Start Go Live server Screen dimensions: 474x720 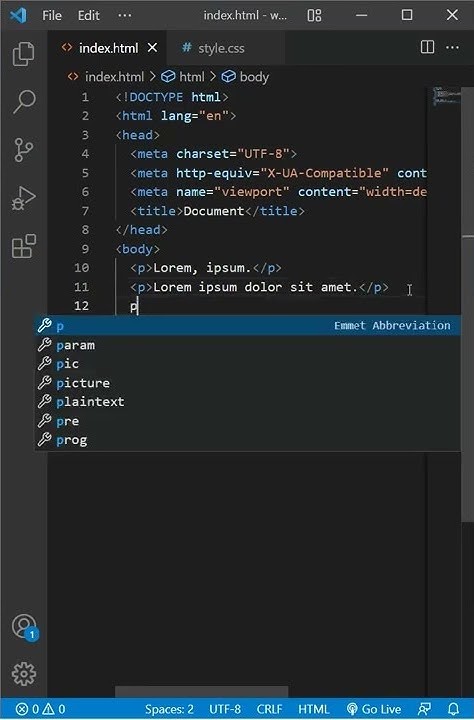click(x=374, y=709)
